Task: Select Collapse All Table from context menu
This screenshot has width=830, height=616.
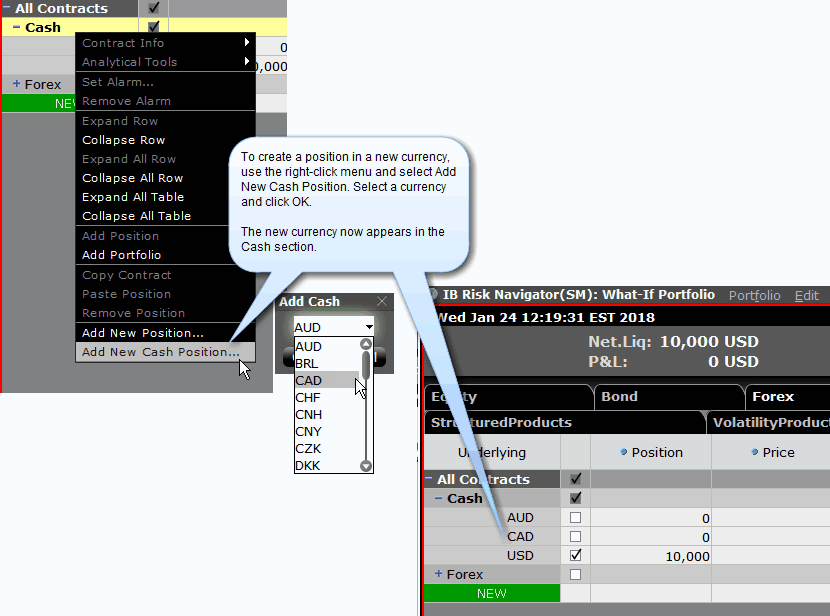Action: tap(136, 216)
